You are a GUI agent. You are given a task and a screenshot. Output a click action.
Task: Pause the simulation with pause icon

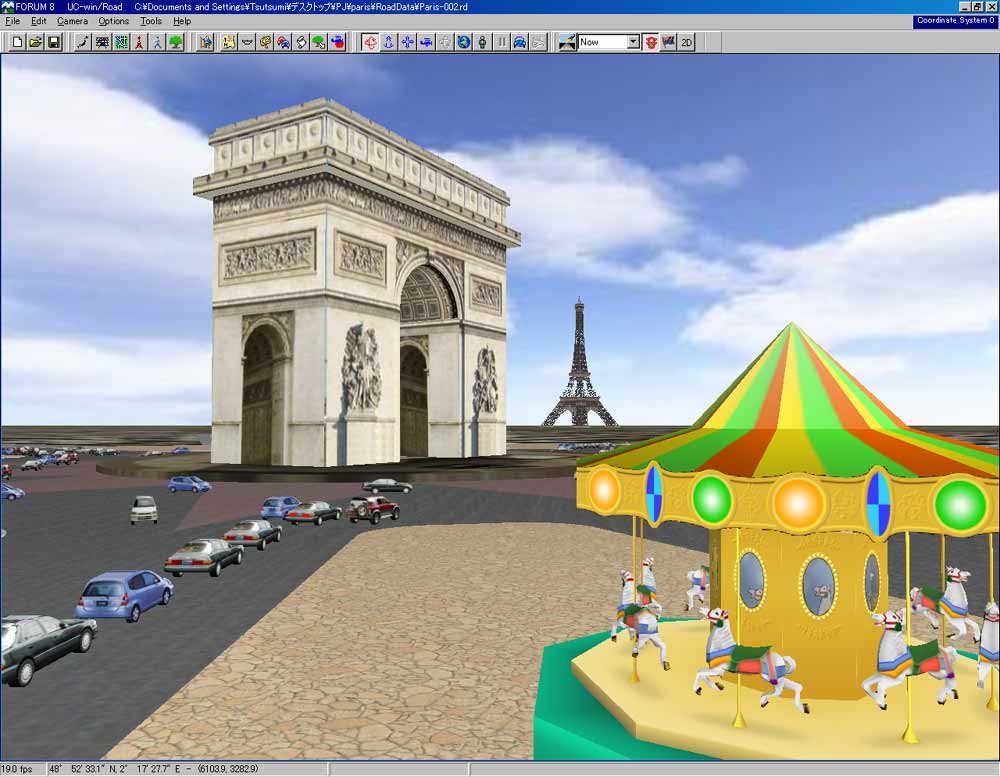[x=501, y=42]
